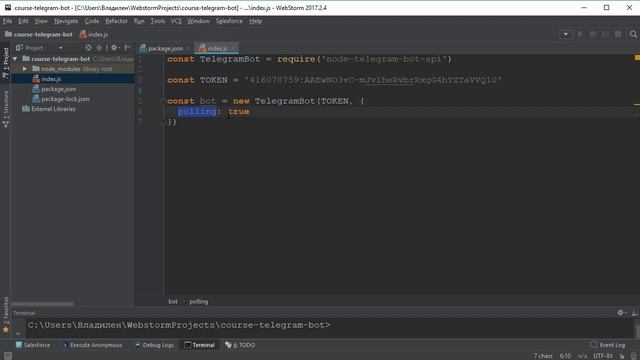This screenshot has width=640, height=360.
Task: Open Search Everywhere magnifier icon
Action: click(633, 34)
